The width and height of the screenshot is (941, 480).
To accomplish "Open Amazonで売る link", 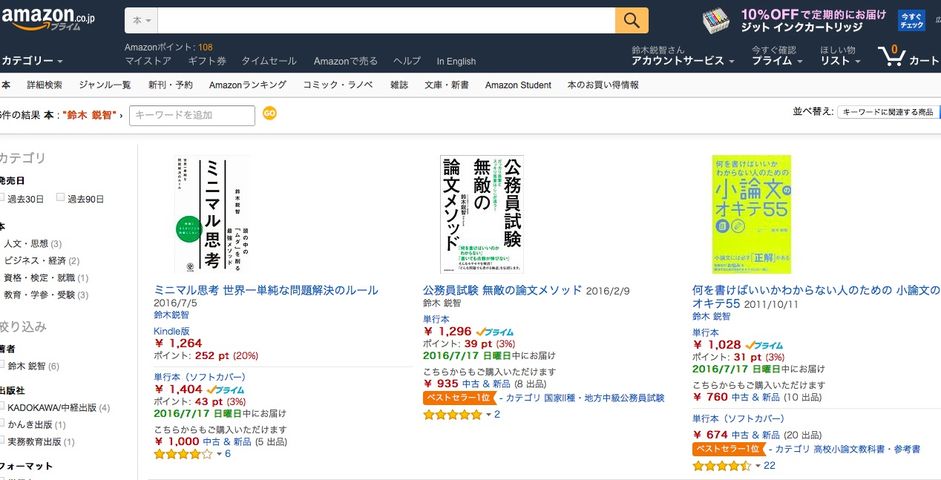I will tap(346, 61).
